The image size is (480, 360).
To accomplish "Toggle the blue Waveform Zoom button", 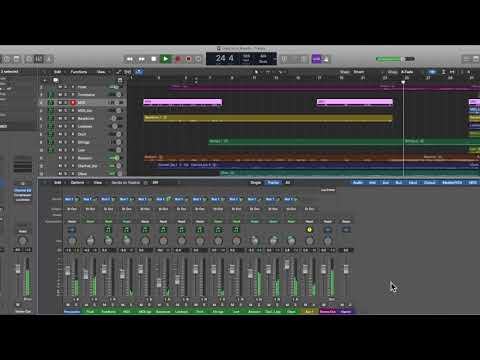I will click(x=432, y=72).
